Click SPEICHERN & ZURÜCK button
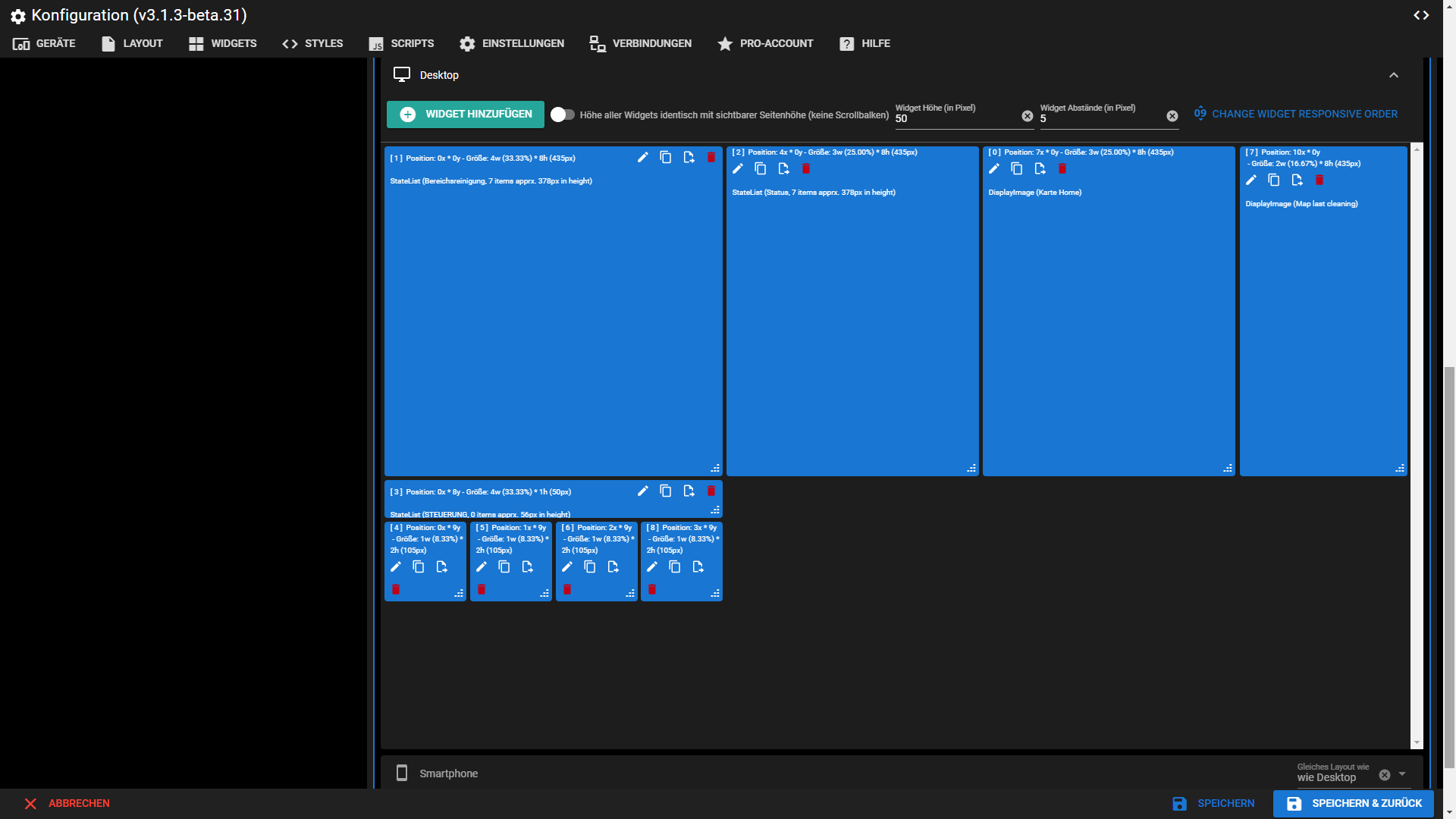 (x=1354, y=804)
